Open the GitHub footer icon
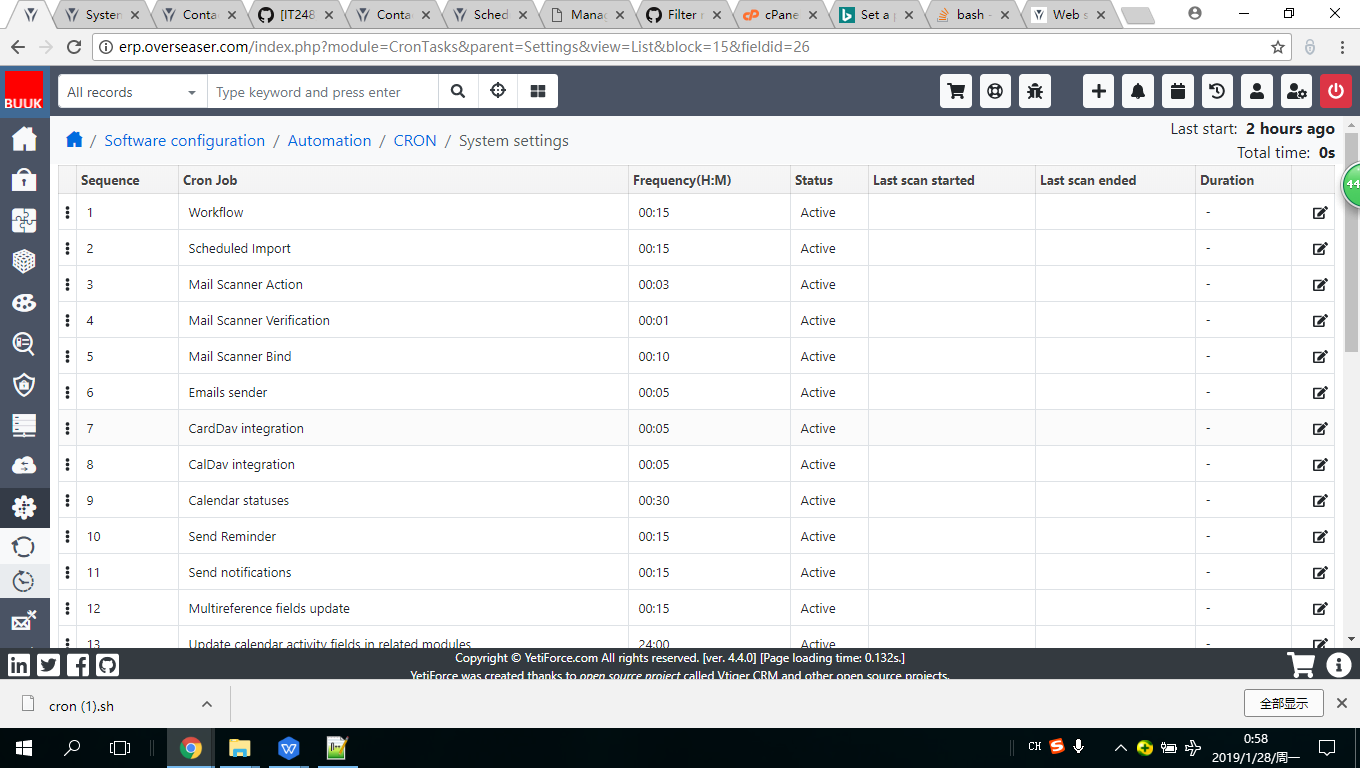The image size is (1360, 768). [107, 664]
